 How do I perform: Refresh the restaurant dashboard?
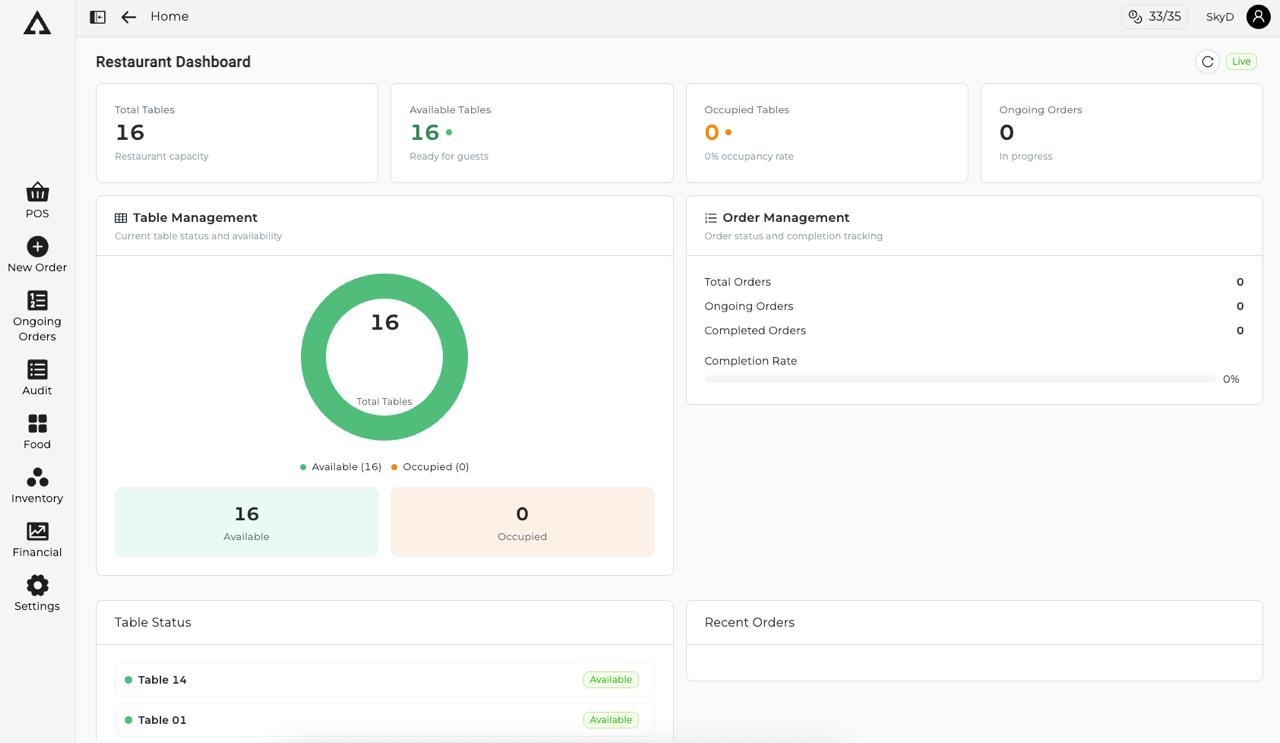click(x=1207, y=62)
